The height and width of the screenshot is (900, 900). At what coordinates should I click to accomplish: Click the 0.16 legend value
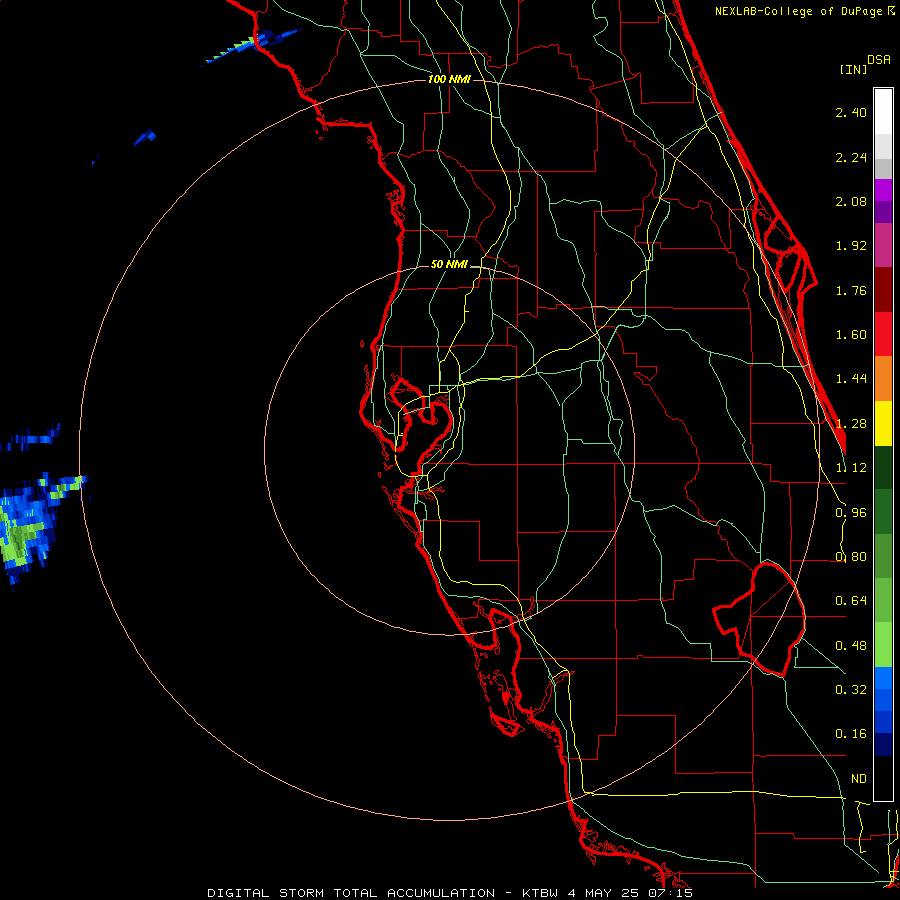tap(851, 734)
